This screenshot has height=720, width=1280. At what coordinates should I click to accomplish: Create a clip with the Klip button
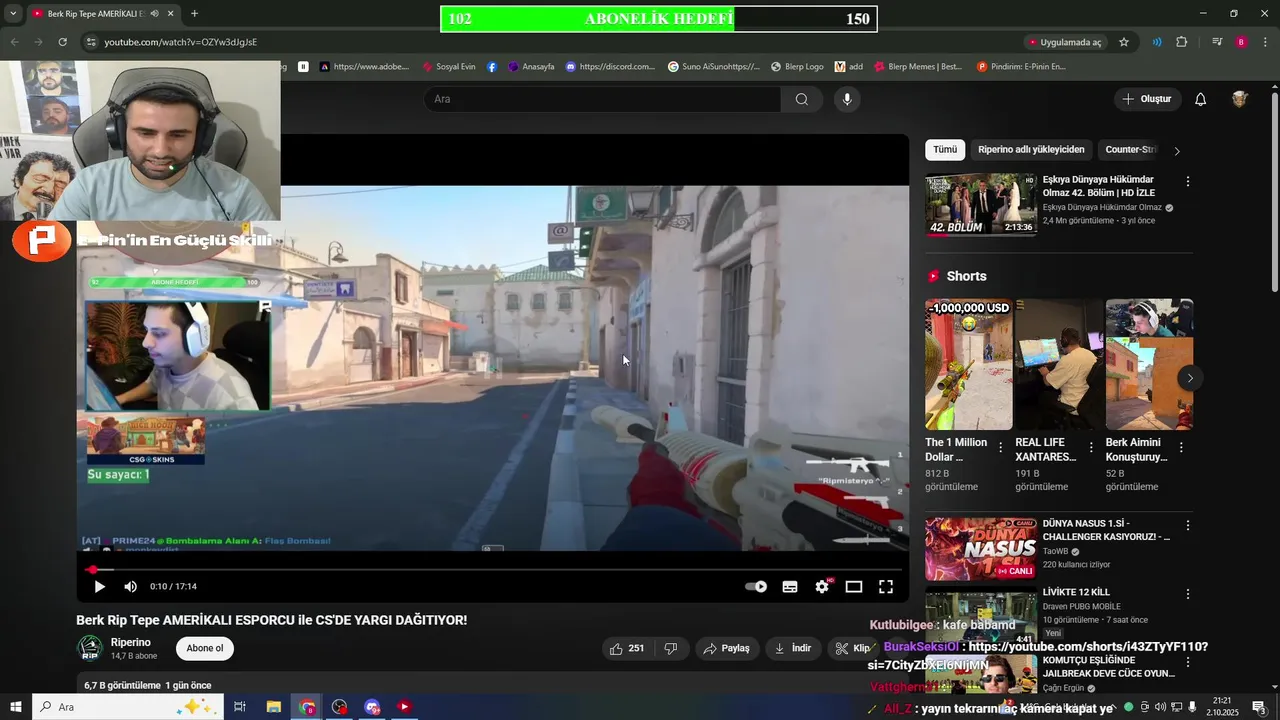(x=853, y=648)
